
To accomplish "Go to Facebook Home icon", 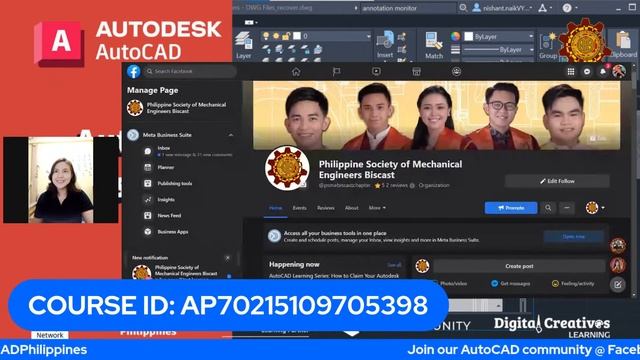I will (296, 72).
